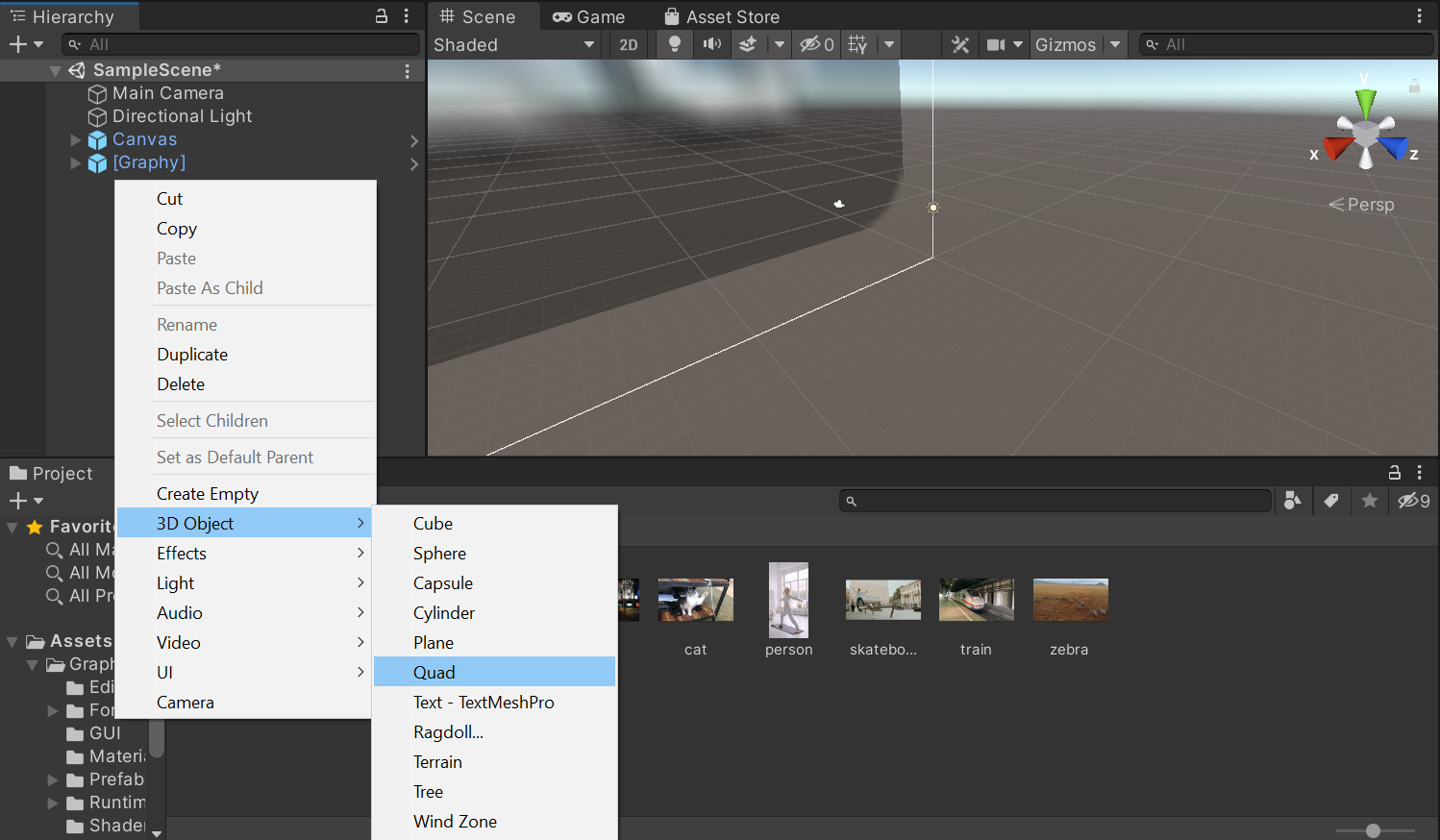
Task: Toggle scene lighting bulb icon
Action: tap(675, 44)
